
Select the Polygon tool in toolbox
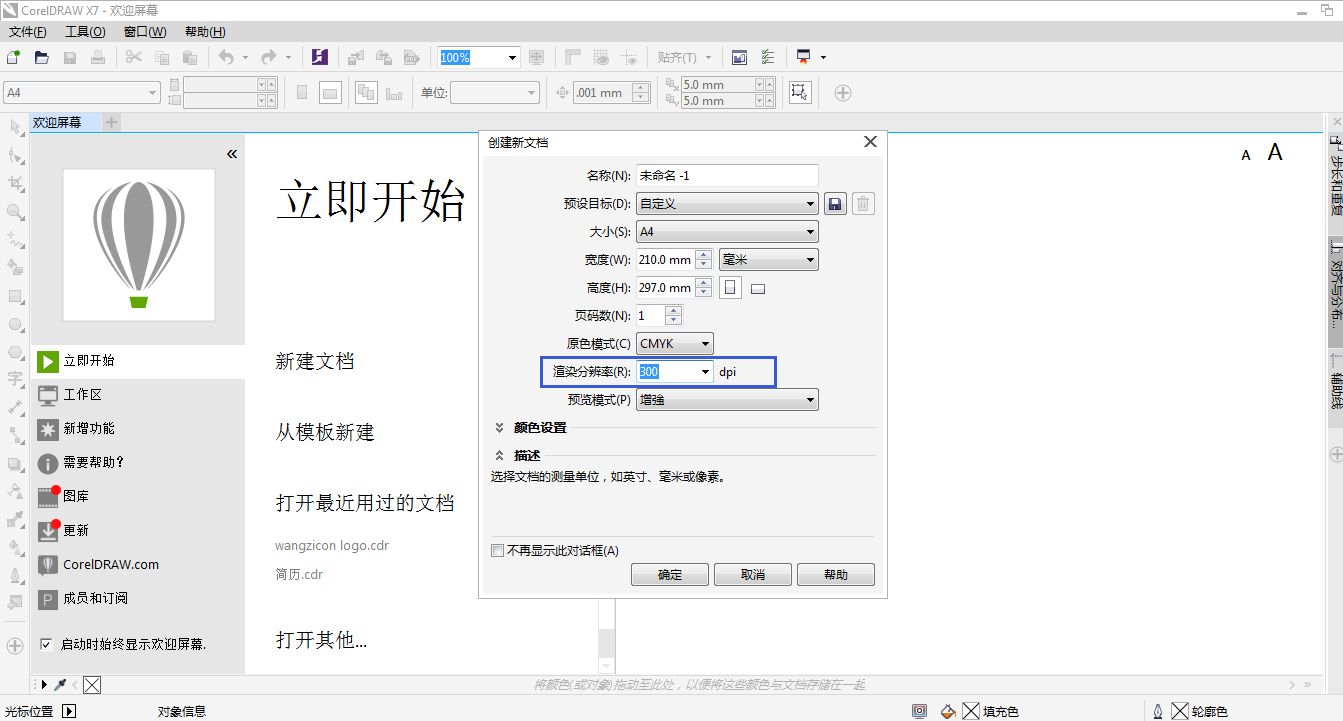(15, 352)
